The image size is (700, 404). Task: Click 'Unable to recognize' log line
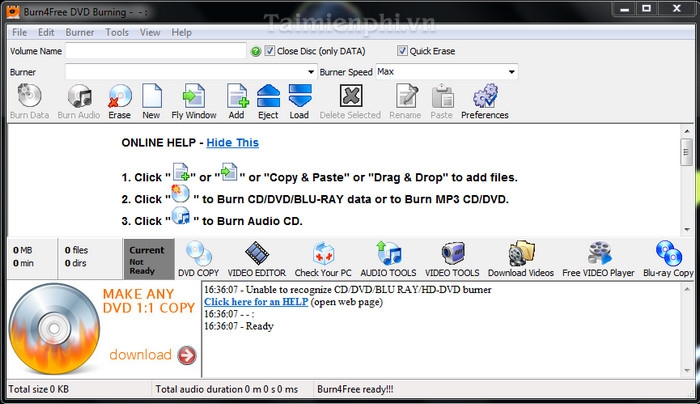pos(348,290)
